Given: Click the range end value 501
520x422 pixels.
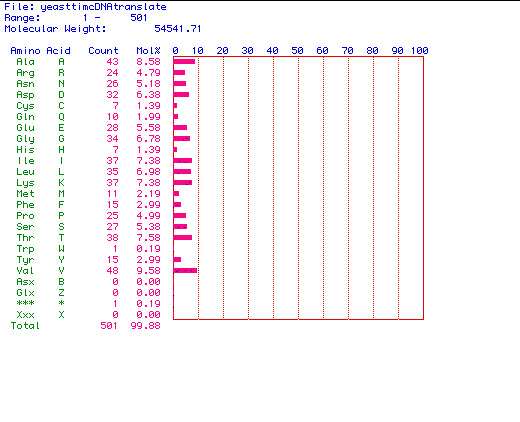Looking at the screenshot, I should (139, 18).
